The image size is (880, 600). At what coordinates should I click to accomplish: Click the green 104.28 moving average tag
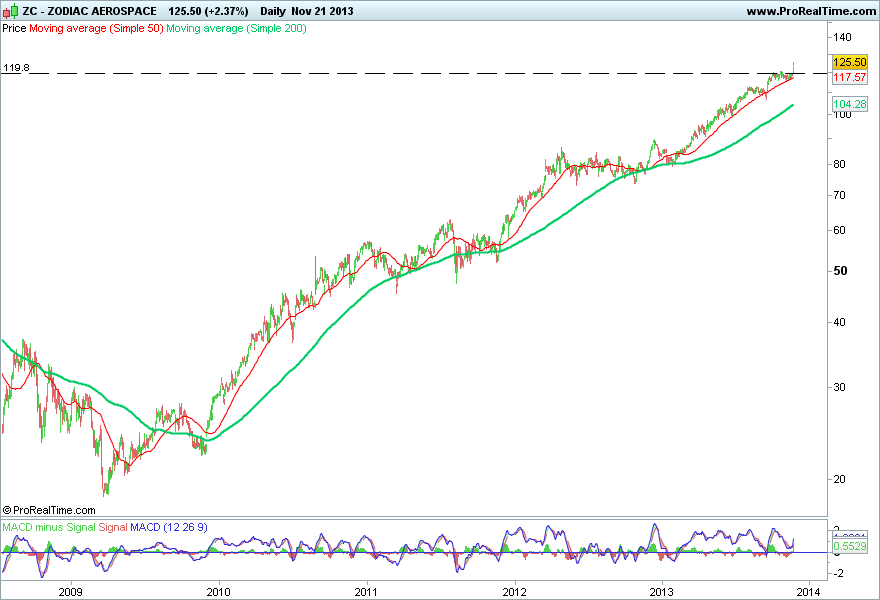[x=850, y=104]
